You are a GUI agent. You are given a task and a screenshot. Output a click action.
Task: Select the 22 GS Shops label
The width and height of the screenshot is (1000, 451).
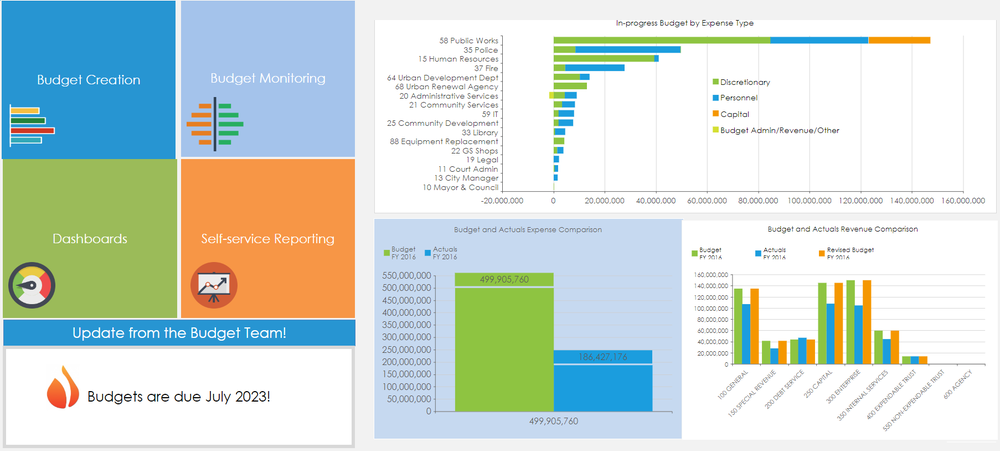coord(475,151)
